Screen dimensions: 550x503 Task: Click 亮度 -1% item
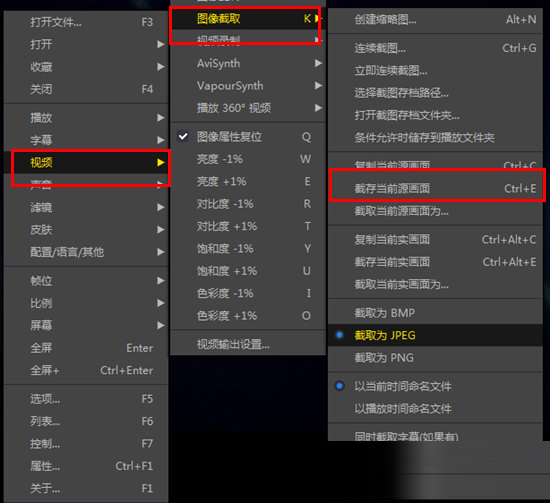coord(248,159)
